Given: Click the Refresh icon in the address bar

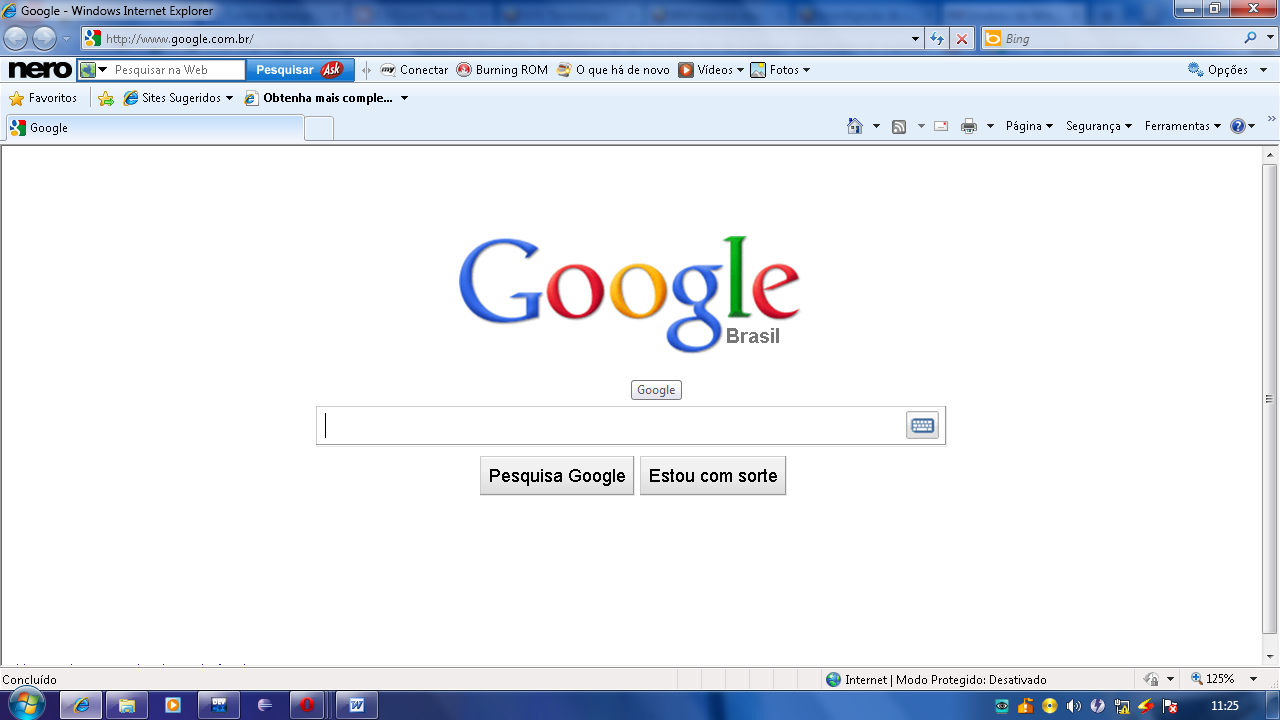Looking at the screenshot, I should pos(937,38).
